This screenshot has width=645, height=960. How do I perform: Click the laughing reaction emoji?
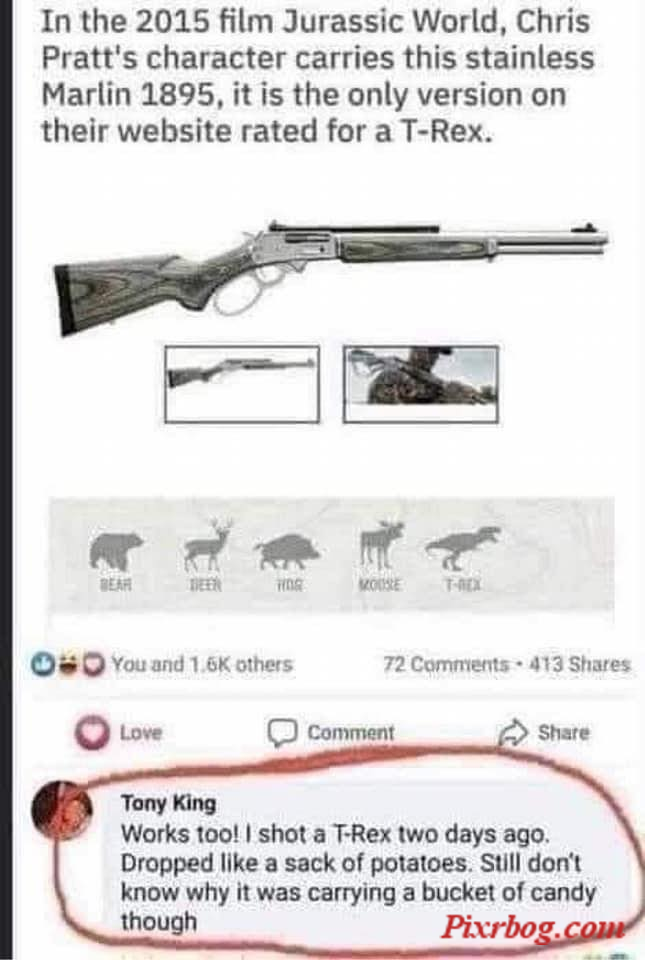(69, 664)
